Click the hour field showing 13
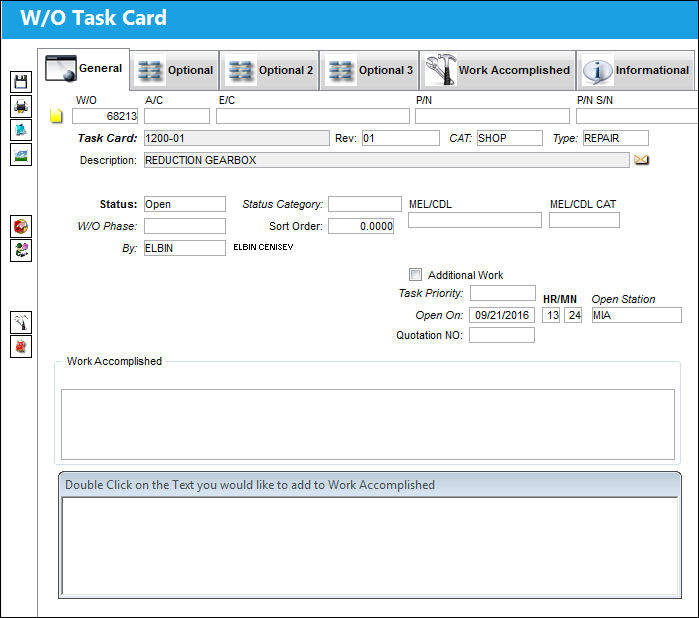Viewport: 699px width, 618px height. (x=551, y=315)
